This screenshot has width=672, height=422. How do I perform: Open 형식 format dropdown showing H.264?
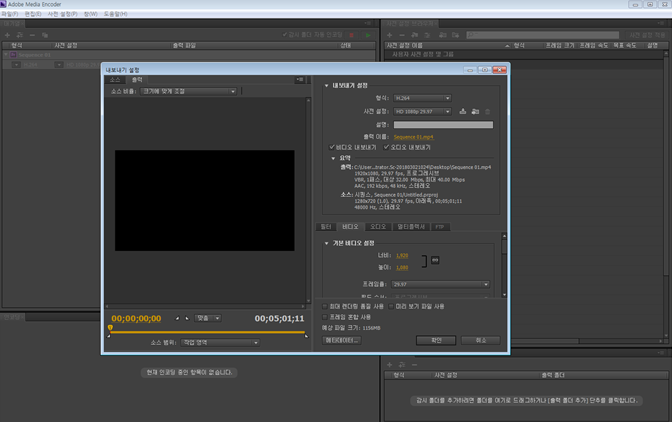422,98
